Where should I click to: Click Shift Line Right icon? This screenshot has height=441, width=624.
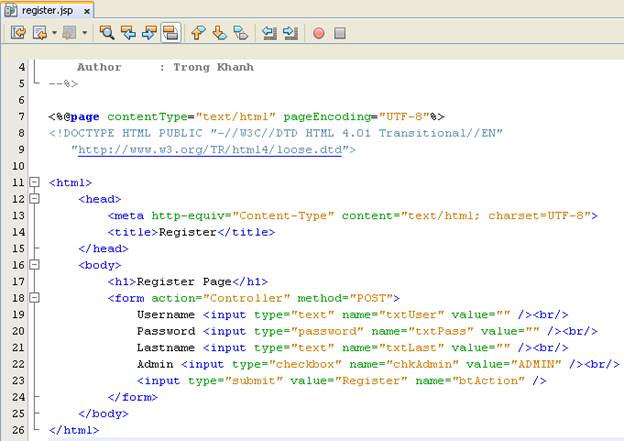[291, 33]
